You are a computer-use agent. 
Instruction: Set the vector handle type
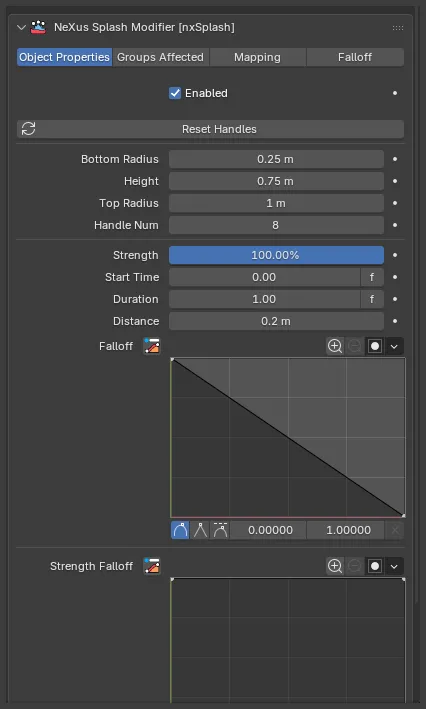tap(200, 530)
